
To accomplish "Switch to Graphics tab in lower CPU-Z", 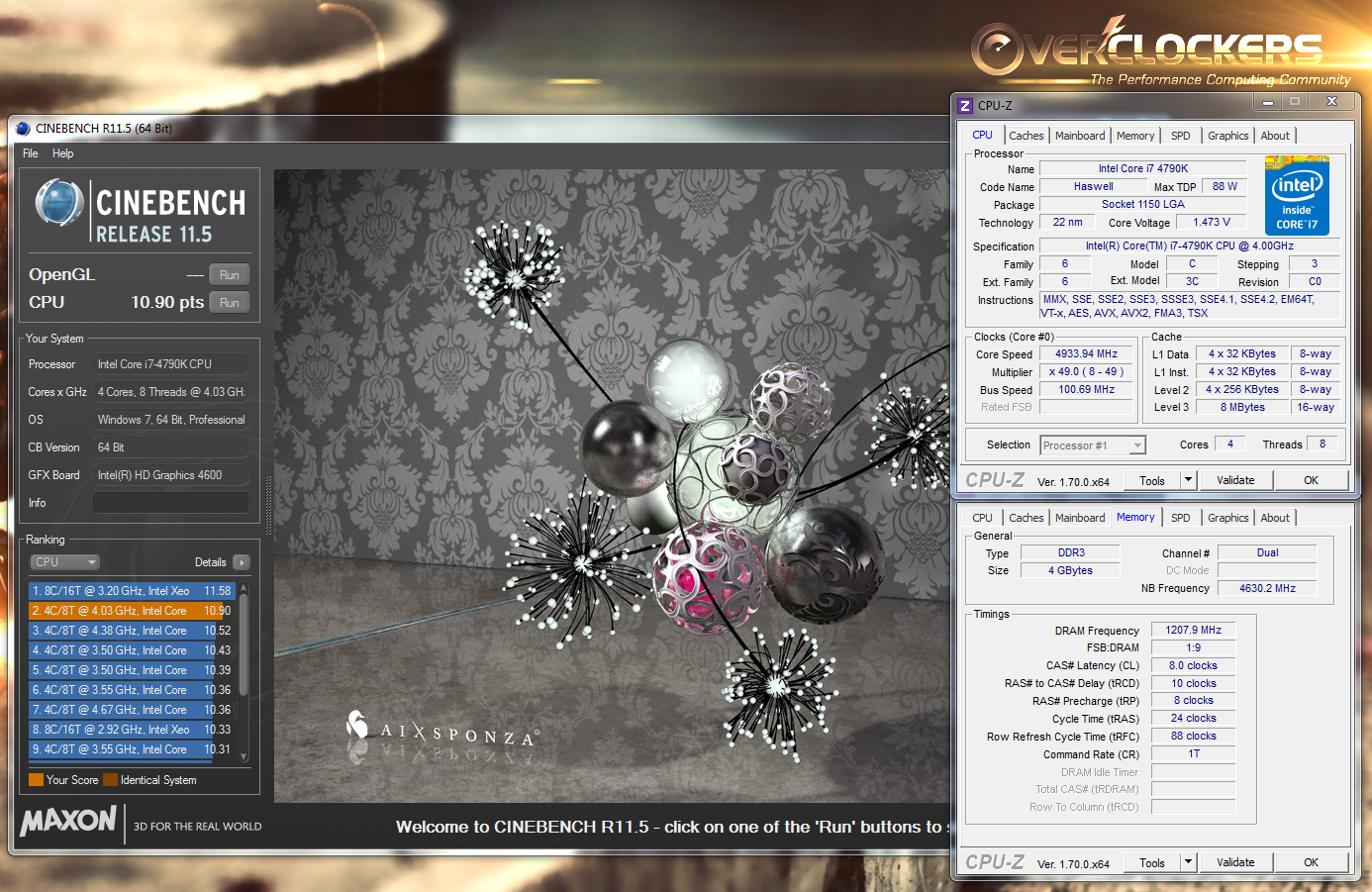I will 1228,518.
